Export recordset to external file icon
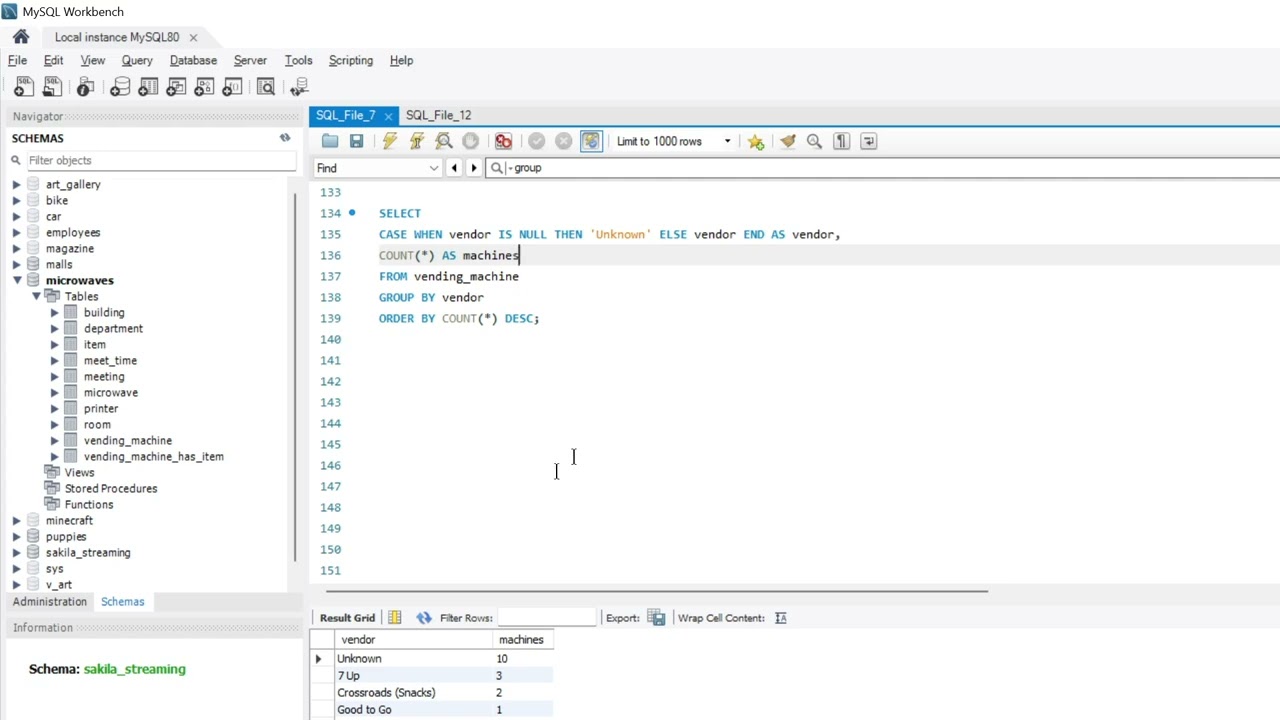 coord(656,618)
